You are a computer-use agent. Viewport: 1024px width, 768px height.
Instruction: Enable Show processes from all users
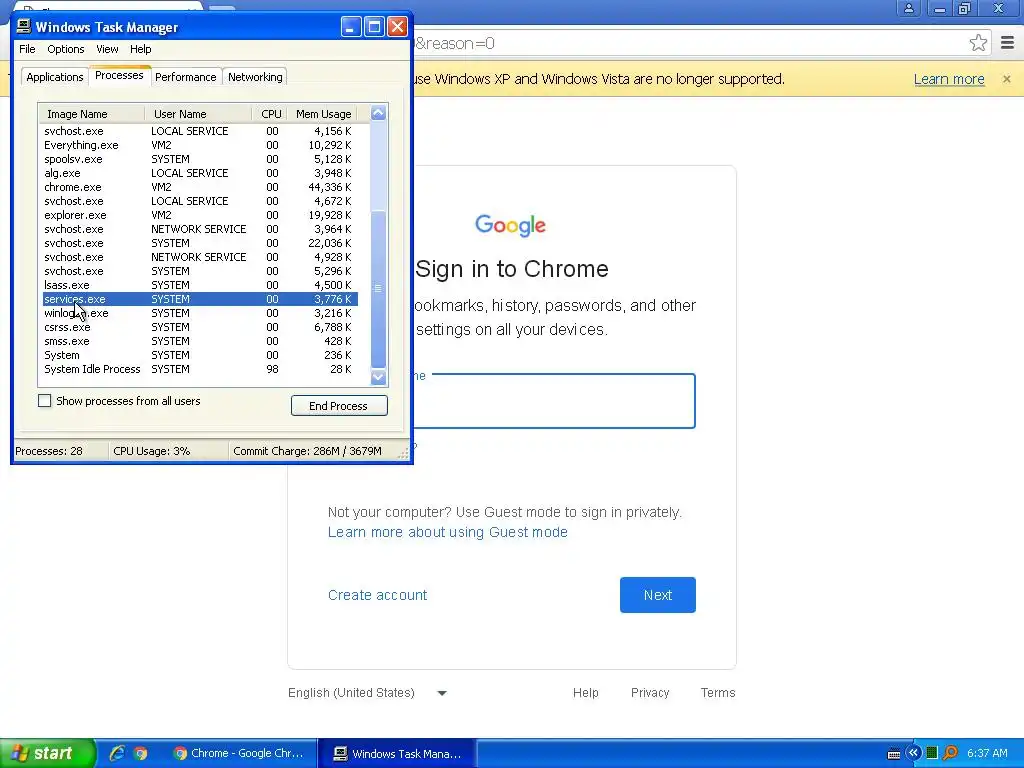(44, 401)
